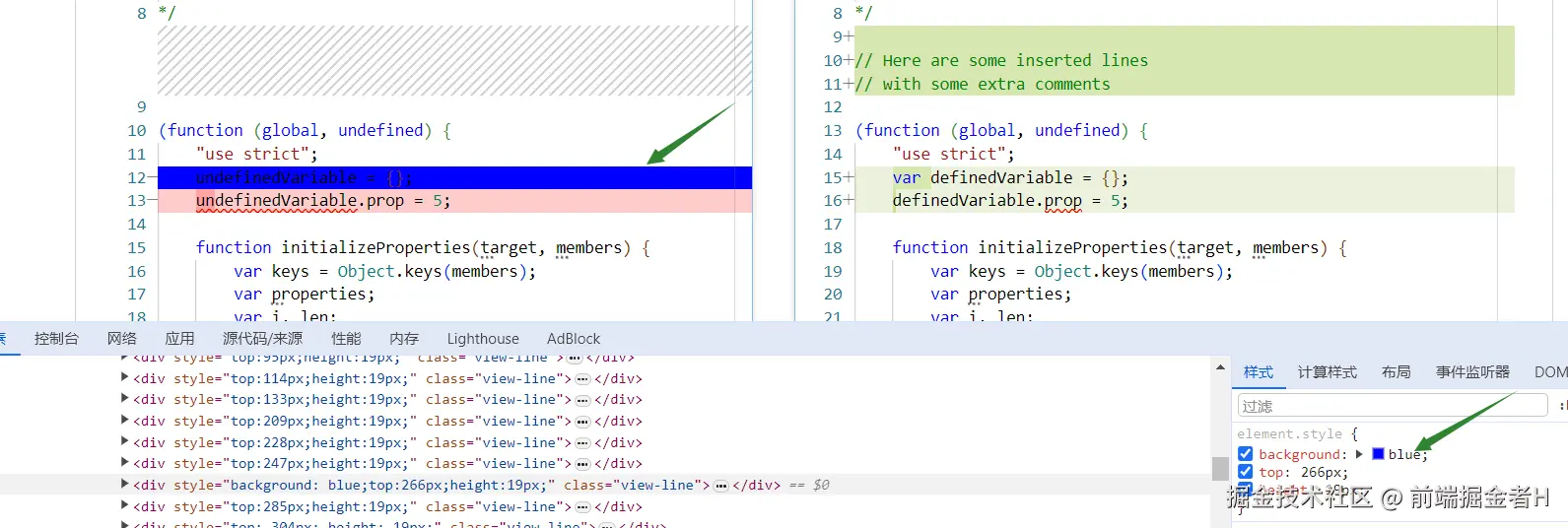Click the 'background' property name in styles
Viewport: 1568px width, 528px height.
click(x=1300, y=454)
